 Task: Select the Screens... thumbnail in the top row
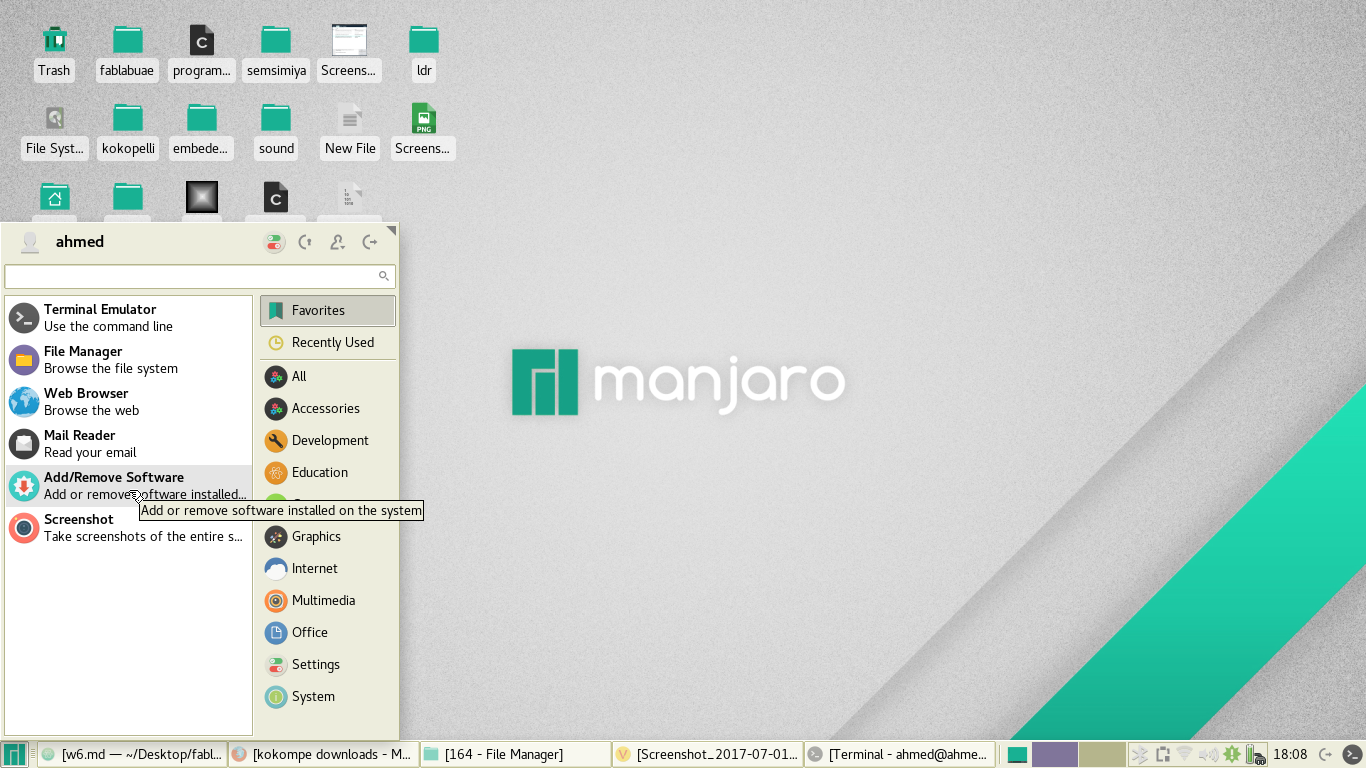click(349, 52)
